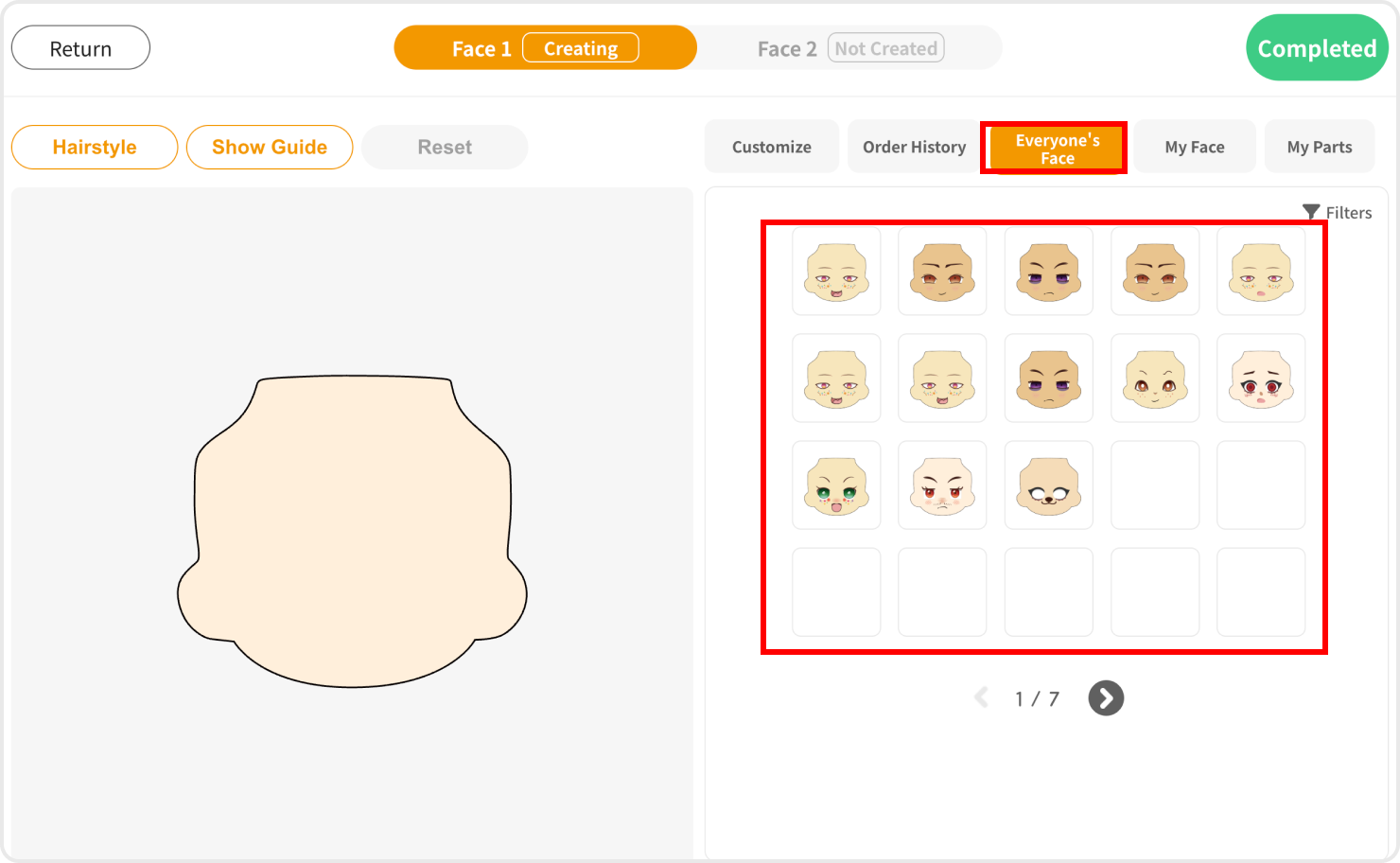Screen dimensions: 1400x863
Task: Toggle the Show Guide option
Action: click(x=270, y=148)
